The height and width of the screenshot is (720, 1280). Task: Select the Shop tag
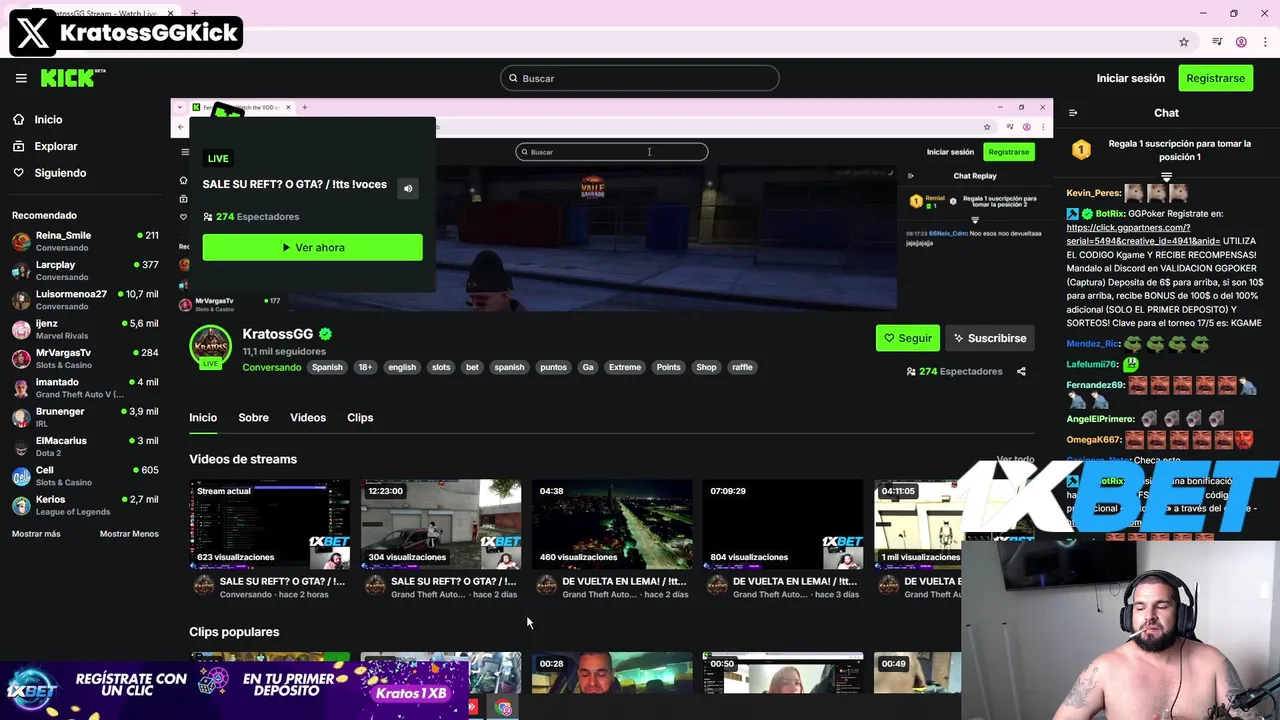(706, 367)
